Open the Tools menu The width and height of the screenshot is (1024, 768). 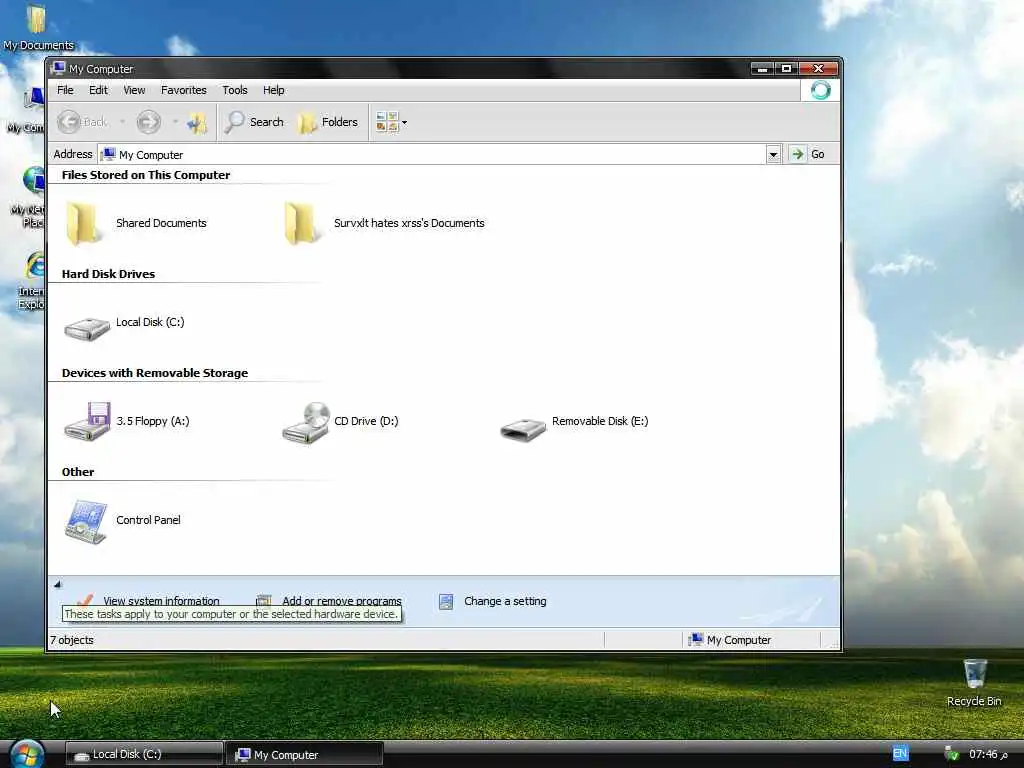pos(234,90)
